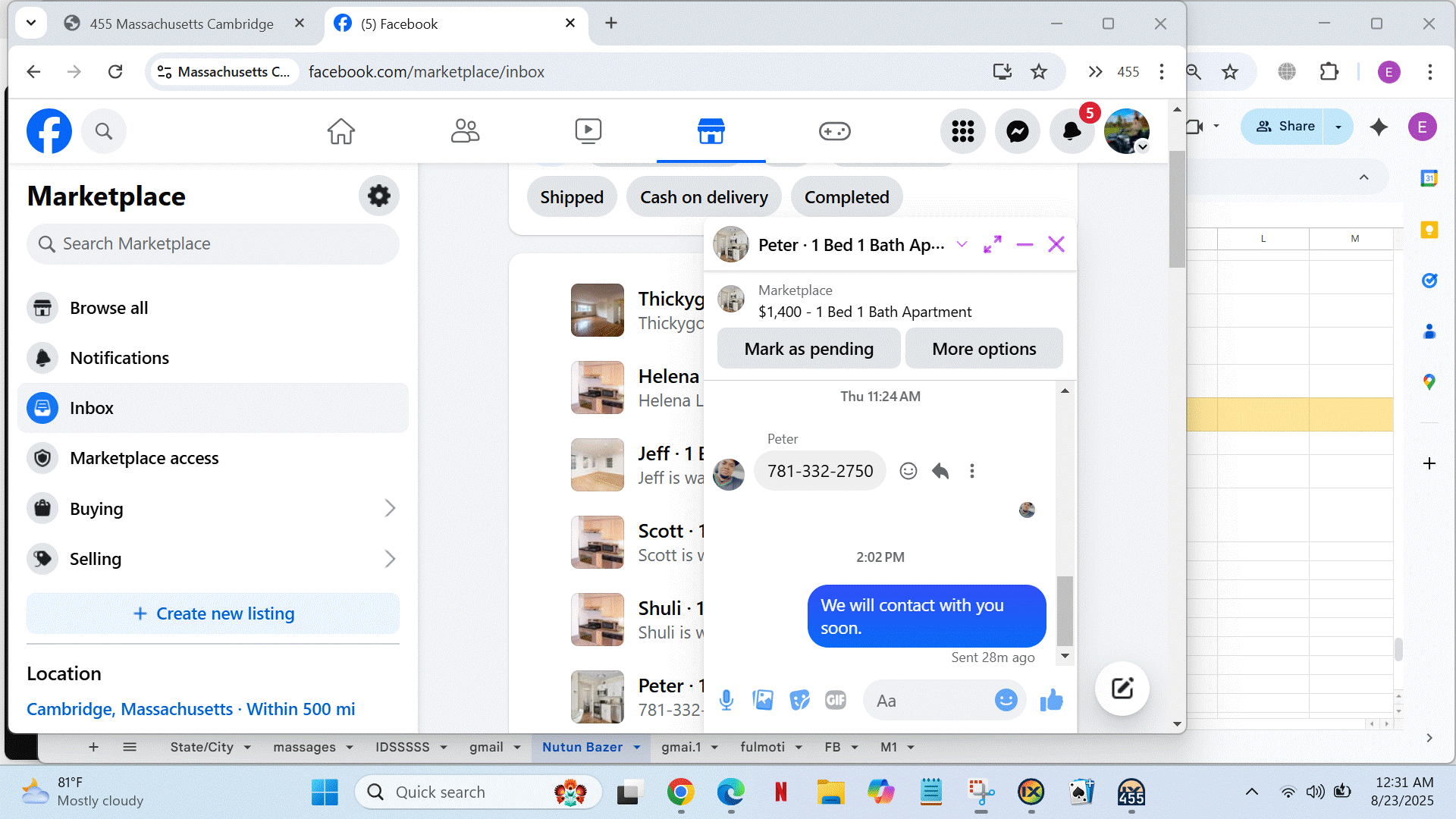Click Create new listing
The width and height of the screenshot is (1456, 819).
coord(213,613)
